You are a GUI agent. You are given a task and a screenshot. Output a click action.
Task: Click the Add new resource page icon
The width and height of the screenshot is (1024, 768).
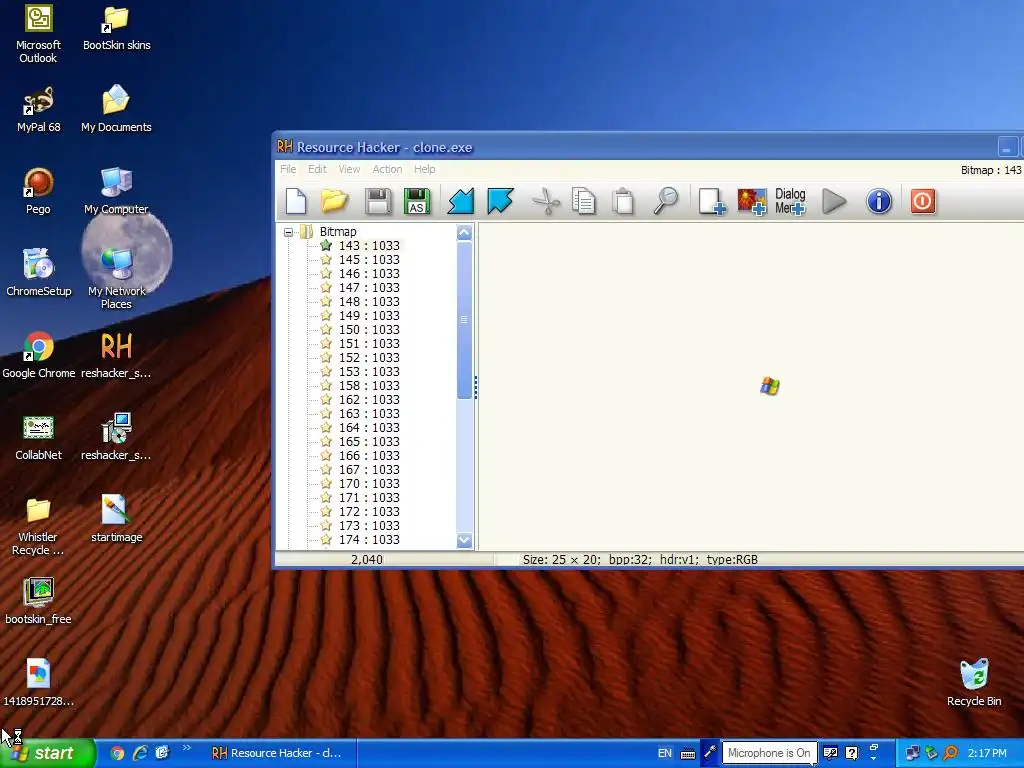(x=712, y=201)
